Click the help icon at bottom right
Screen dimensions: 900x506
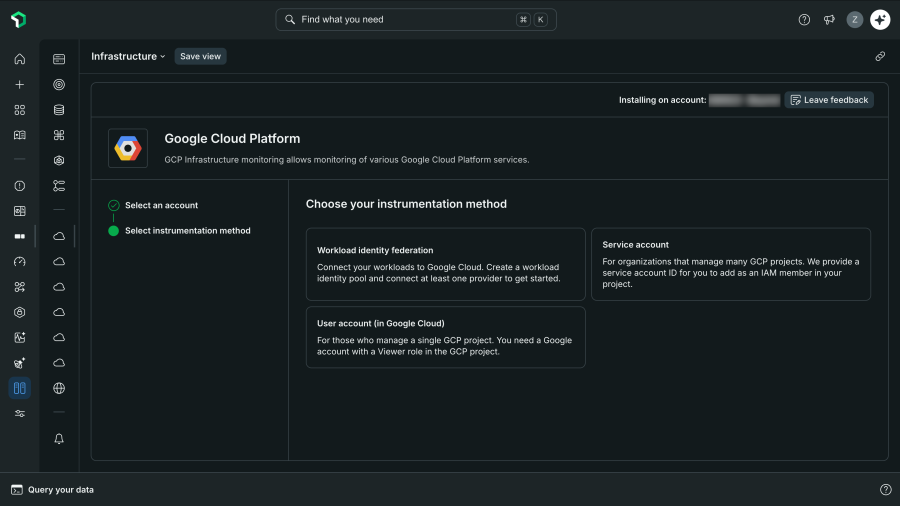coord(886,489)
